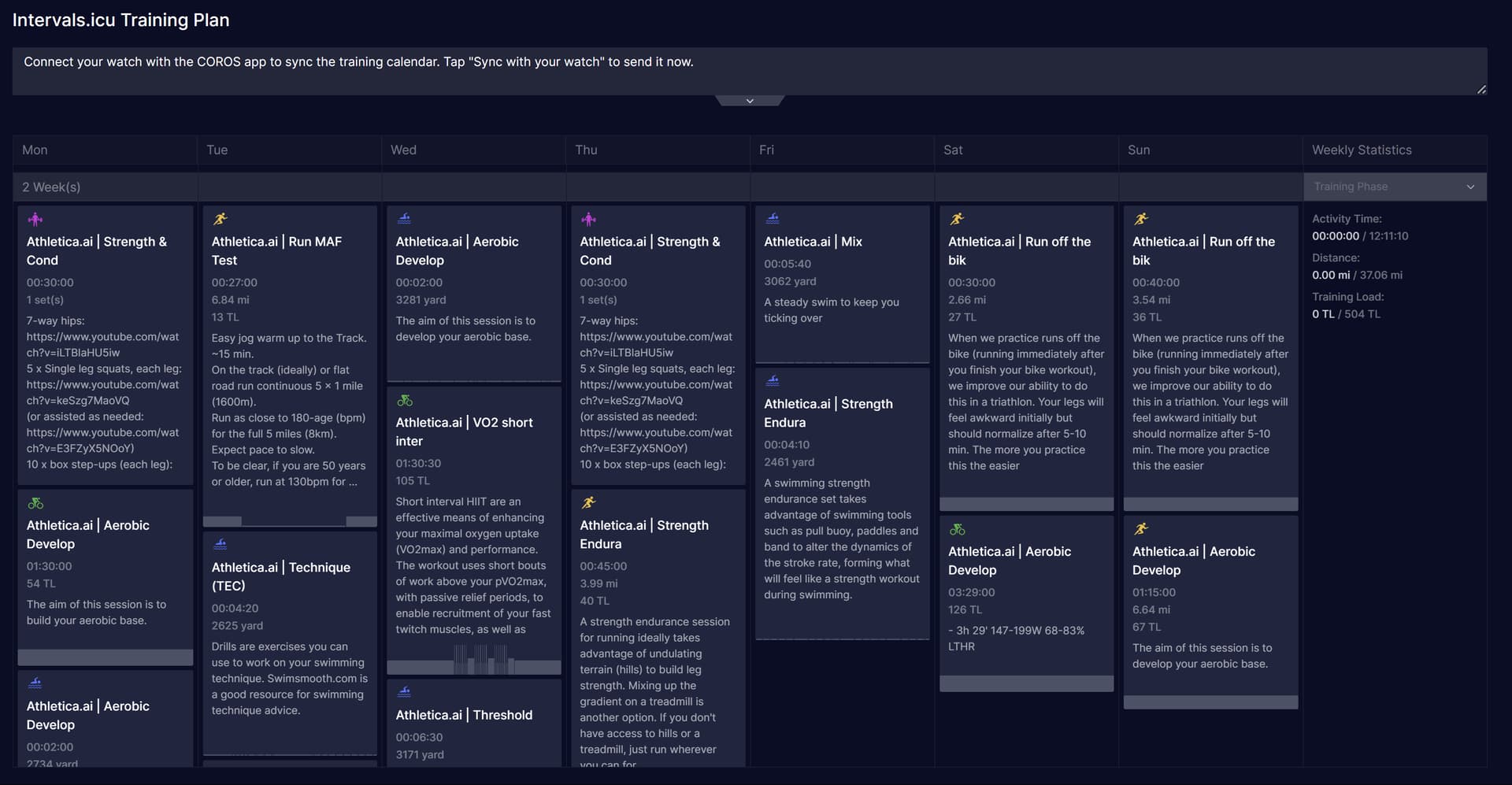The height and width of the screenshot is (785, 1512).
Task: Click Activity Time value 00:00:00 / 12:11:10
Action: (x=1360, y=236)
